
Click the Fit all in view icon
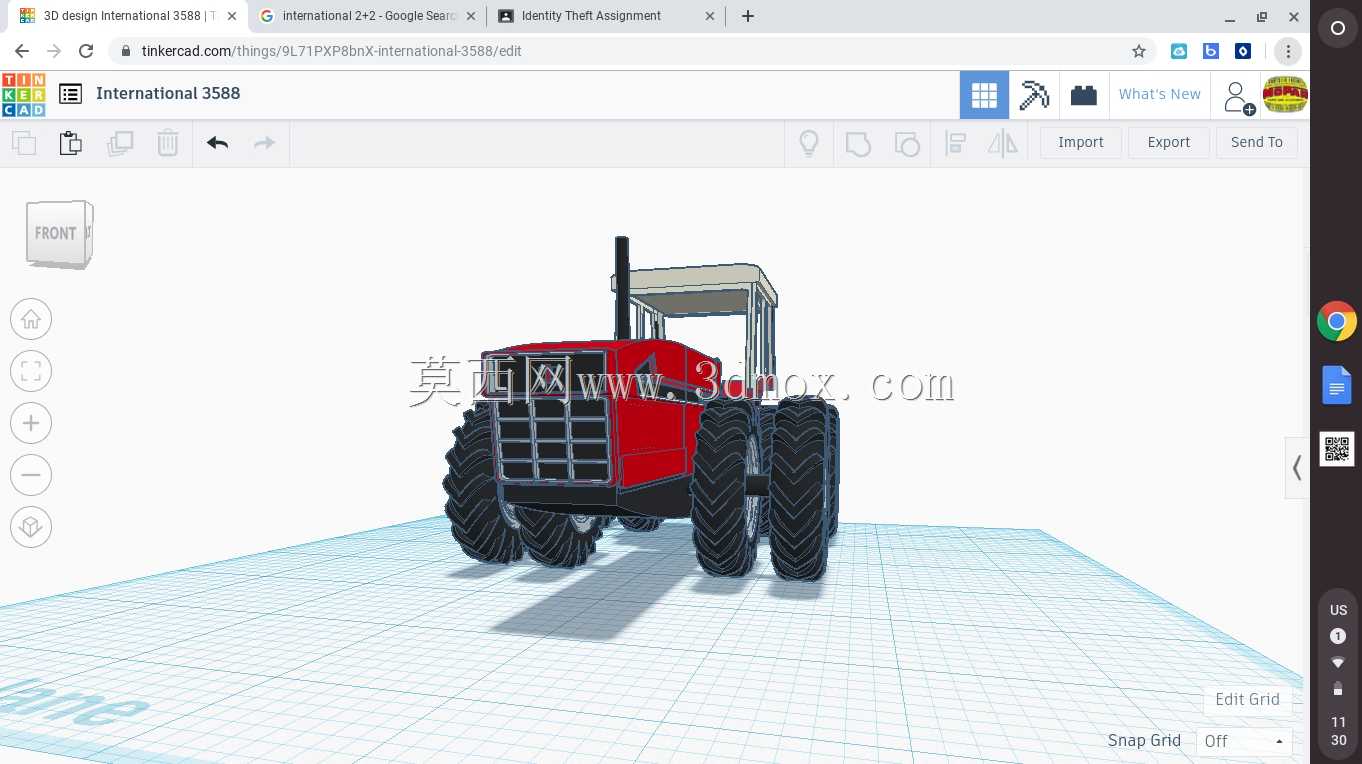pos(31,371)
